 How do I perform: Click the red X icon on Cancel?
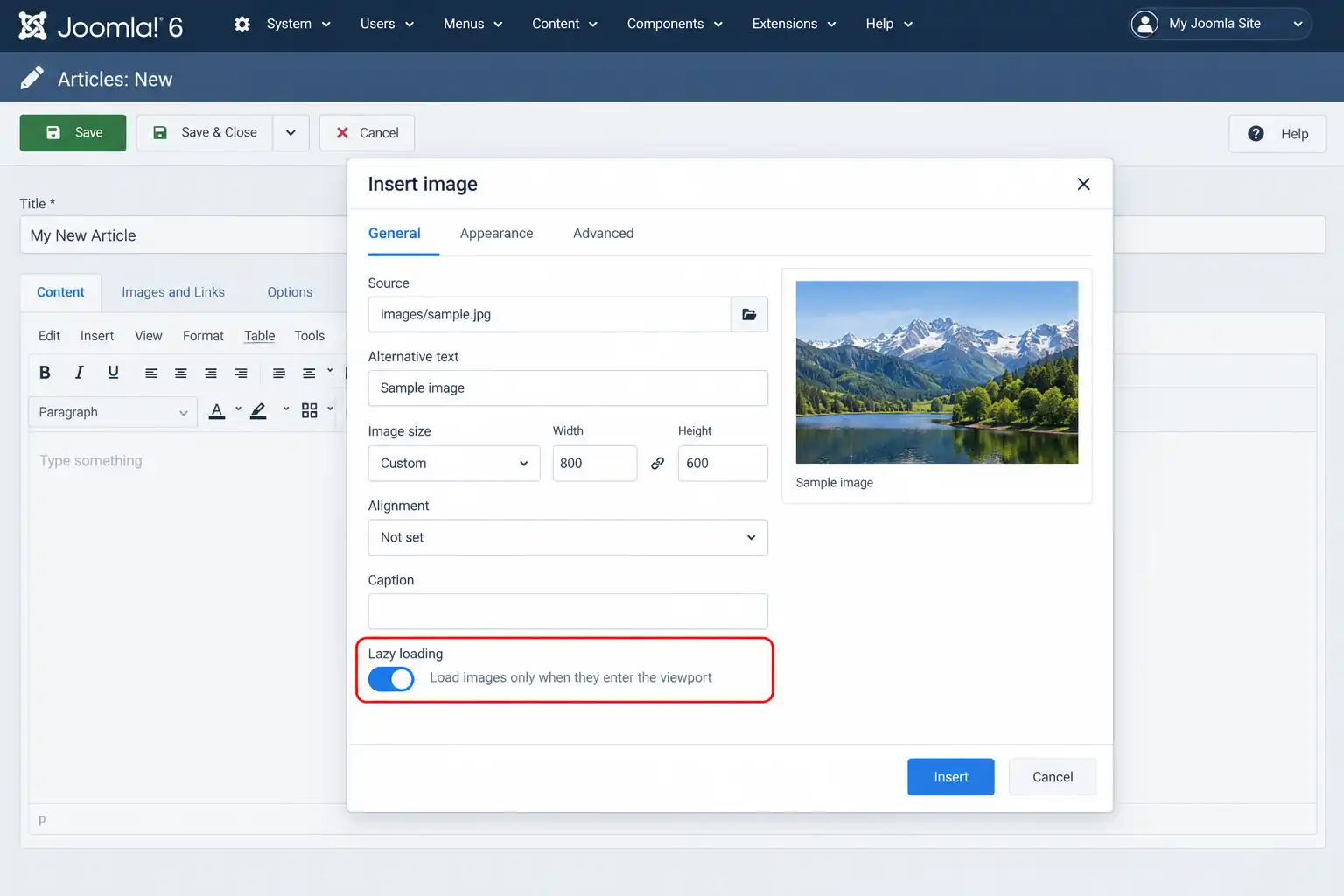point(342,133)
